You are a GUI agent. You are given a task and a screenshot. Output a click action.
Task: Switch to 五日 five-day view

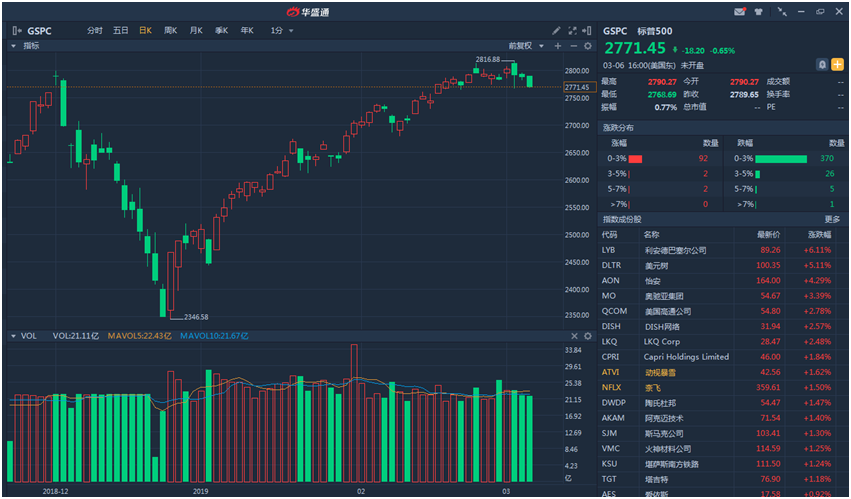[120, 31]
